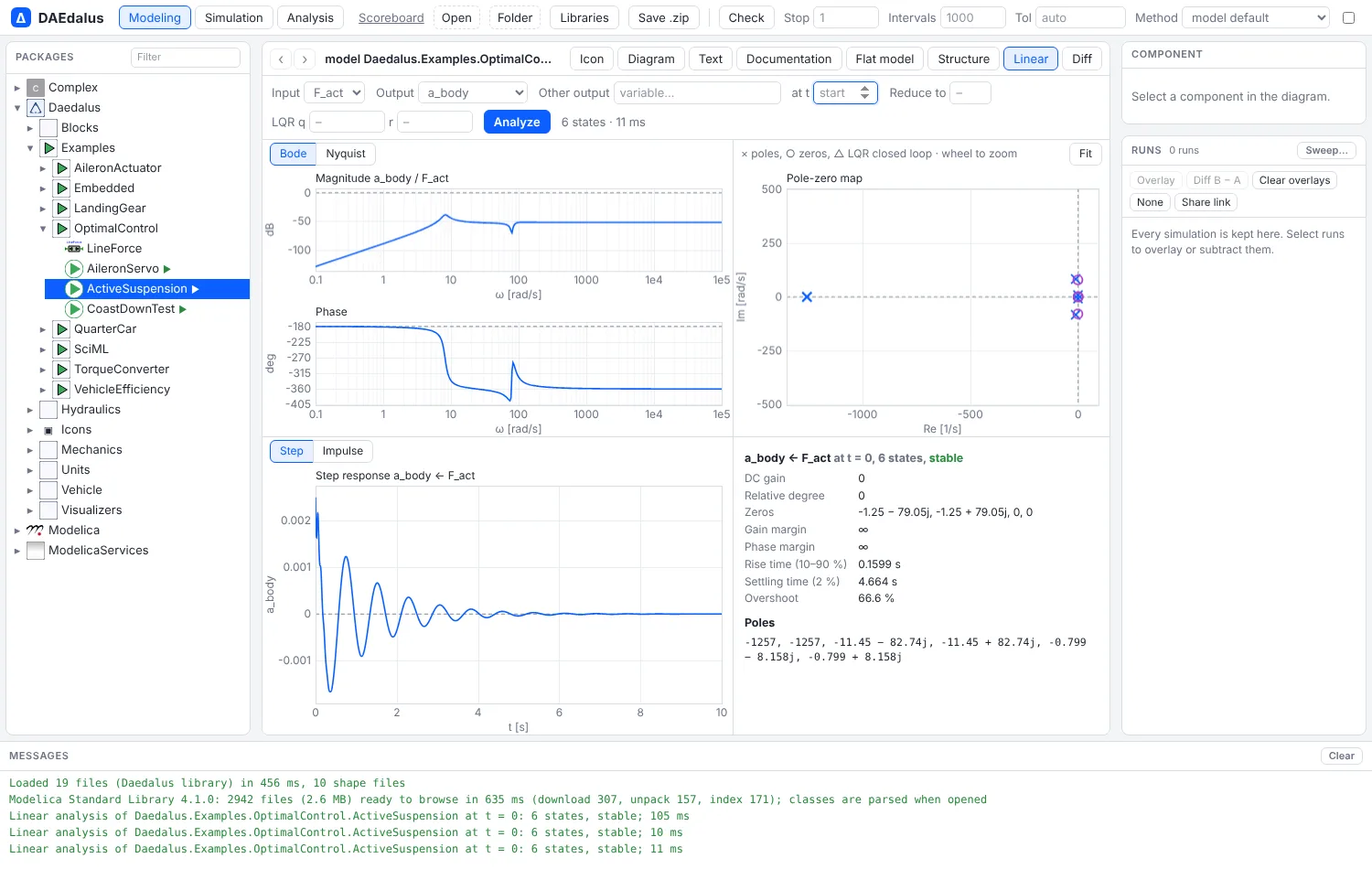Click the packages Filter field

[186, 57]
